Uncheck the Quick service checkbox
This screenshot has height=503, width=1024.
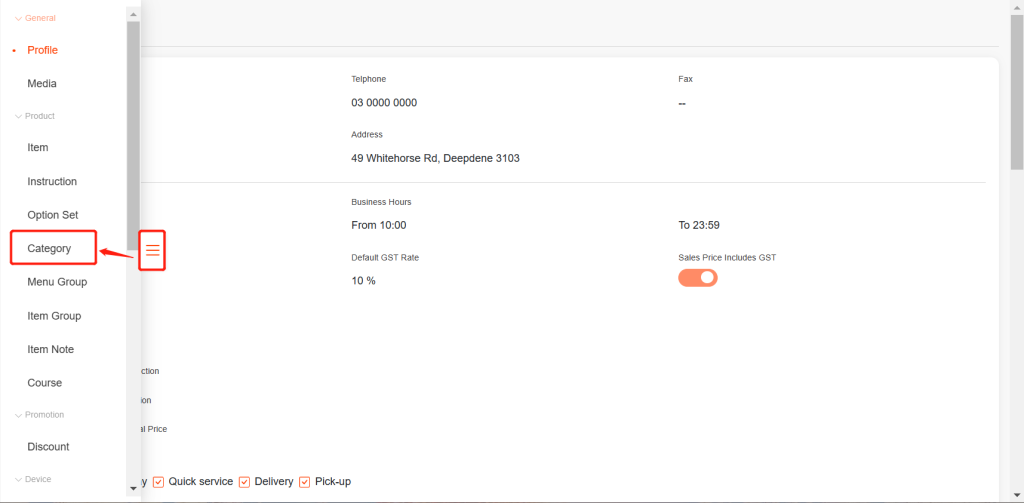coord(158,482)
